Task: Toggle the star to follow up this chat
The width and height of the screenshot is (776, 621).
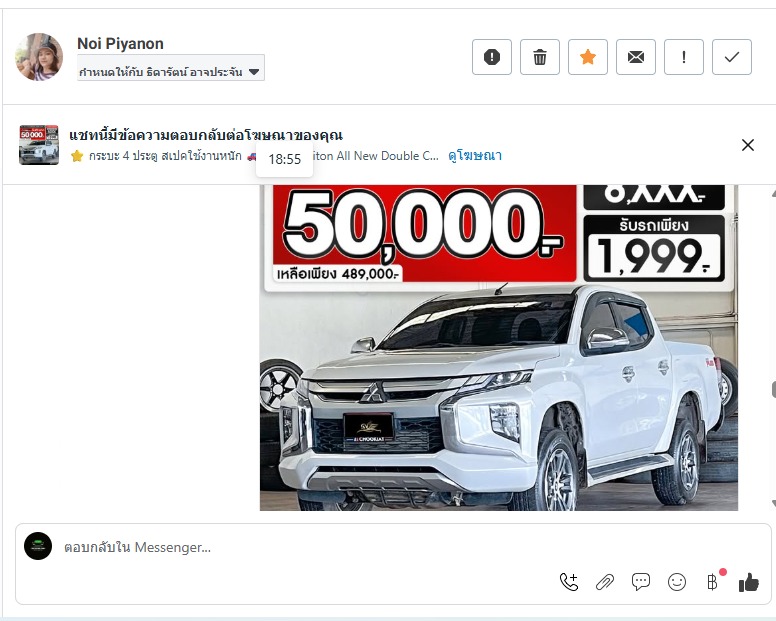Action: click(587, 57)
